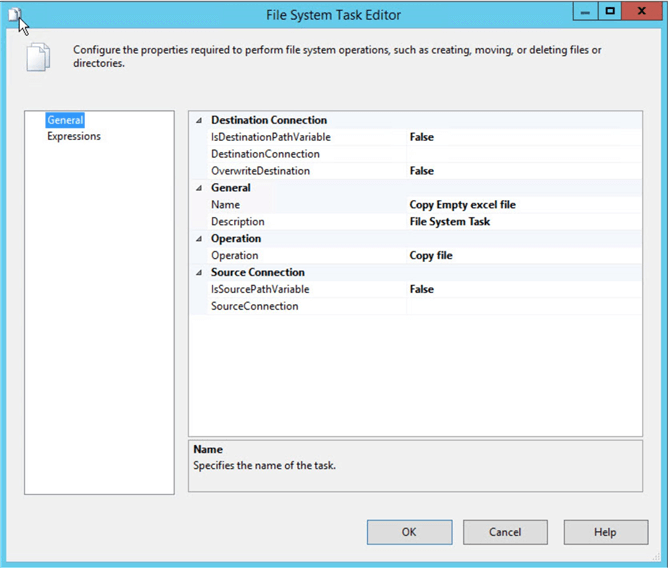
Task: Select the Name property label
Action: [225, 205]
